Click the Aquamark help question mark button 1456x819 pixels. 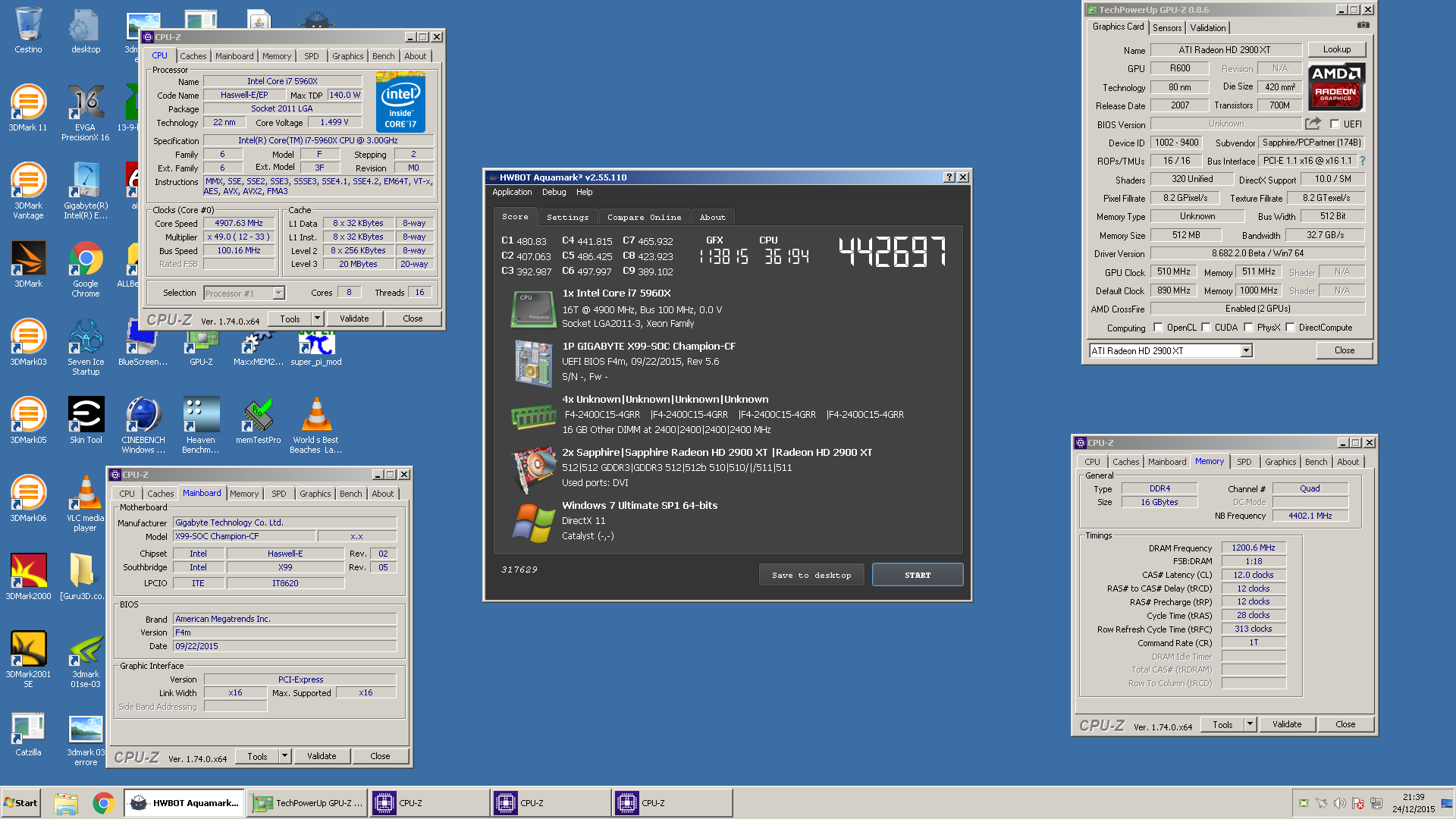949,177
